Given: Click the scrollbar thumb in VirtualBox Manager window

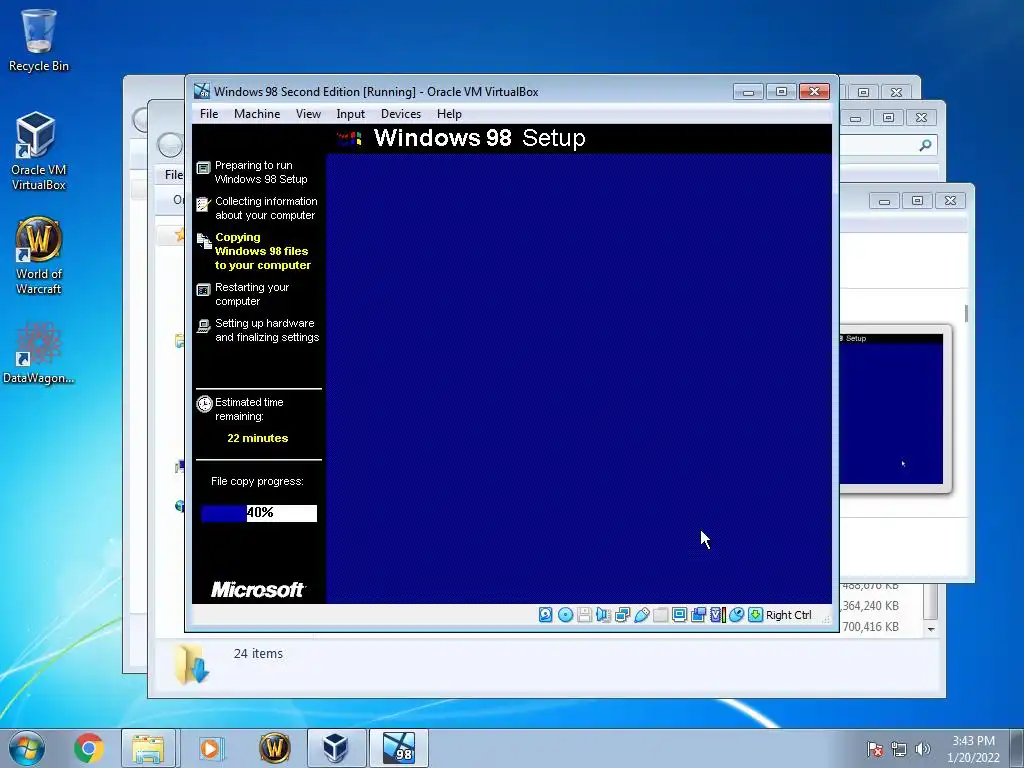Looking at the screenshot, I should (966, 313).
